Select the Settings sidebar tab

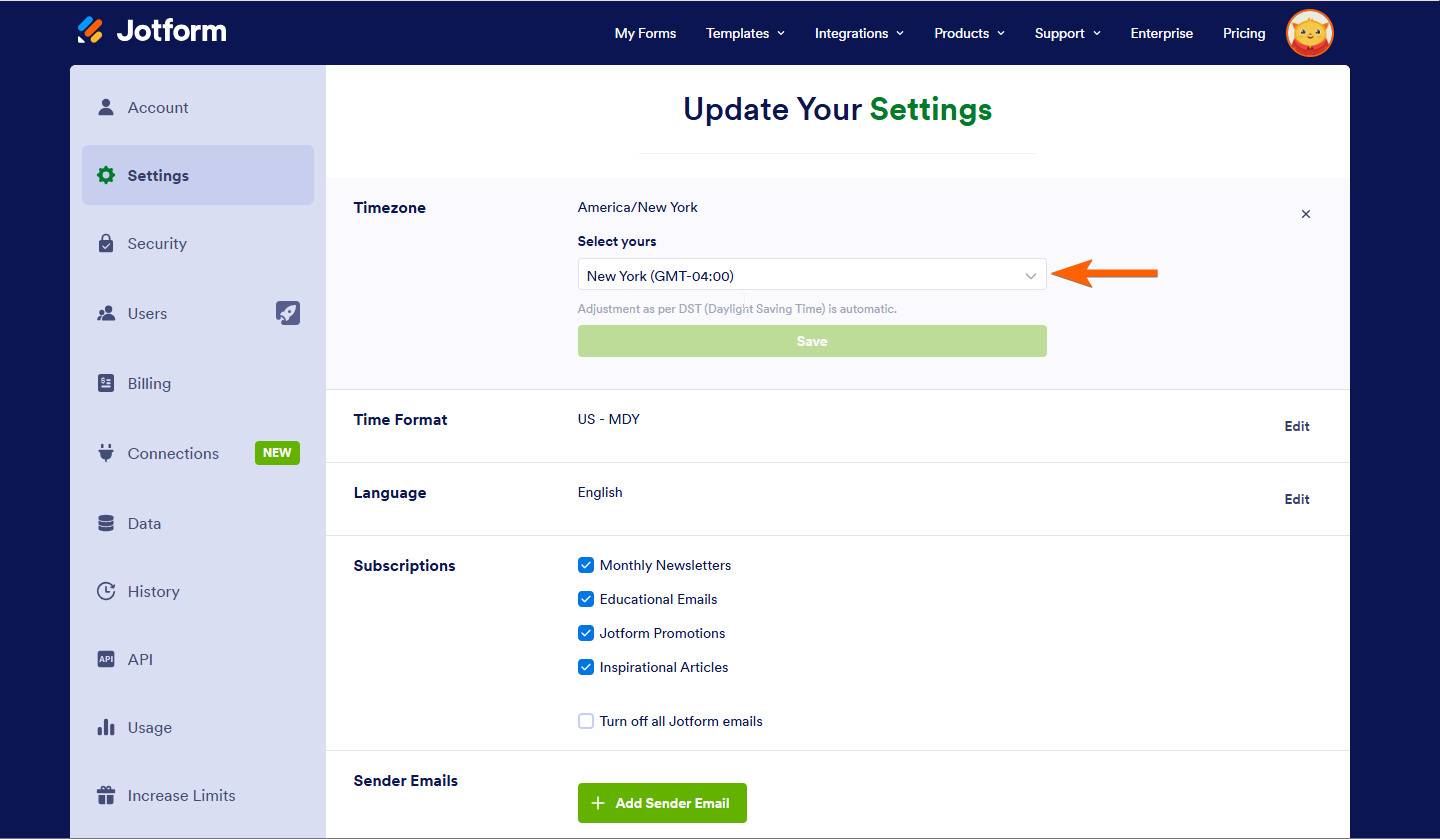point(198,175)
